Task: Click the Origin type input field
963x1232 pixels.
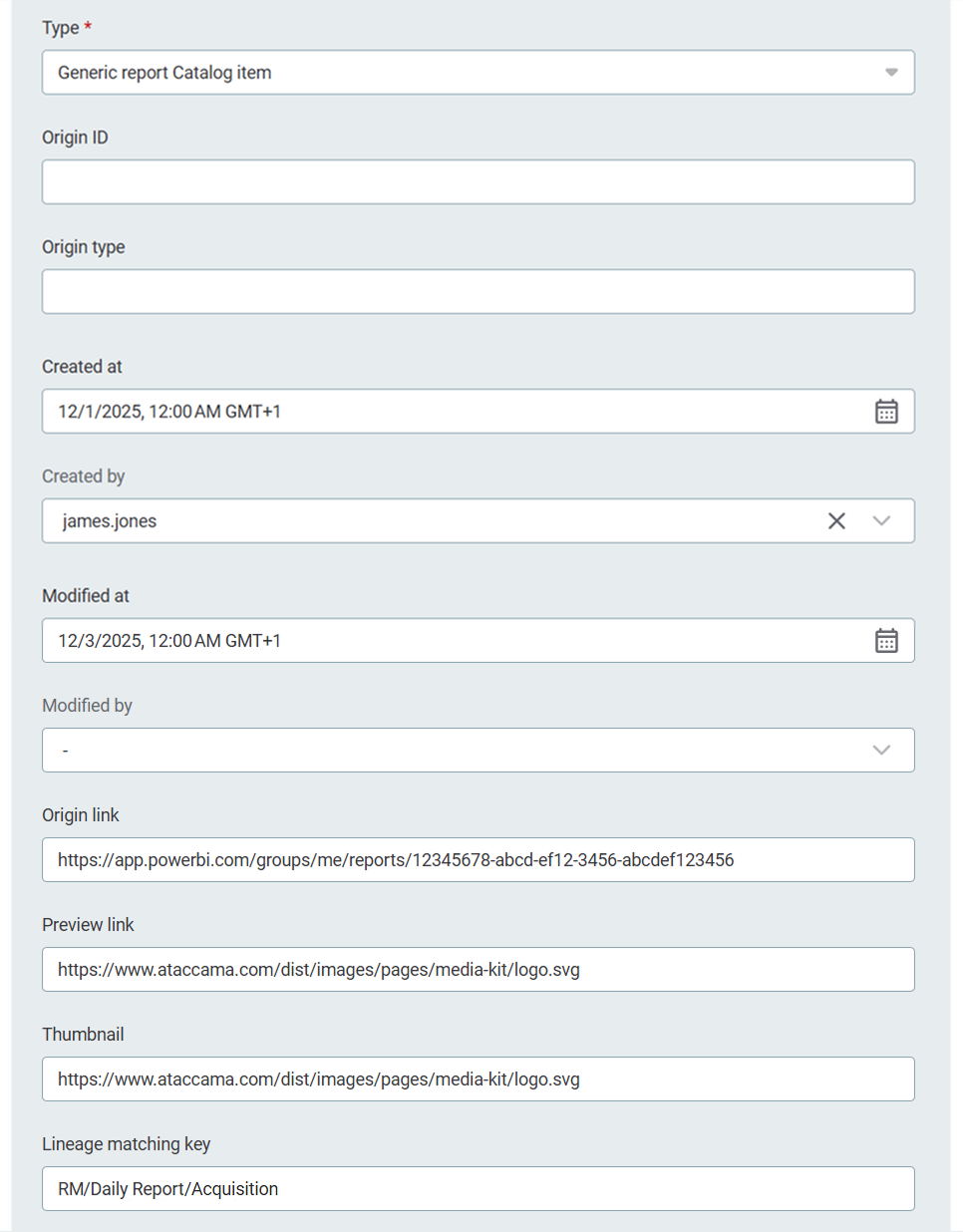Action: [478, 292]
